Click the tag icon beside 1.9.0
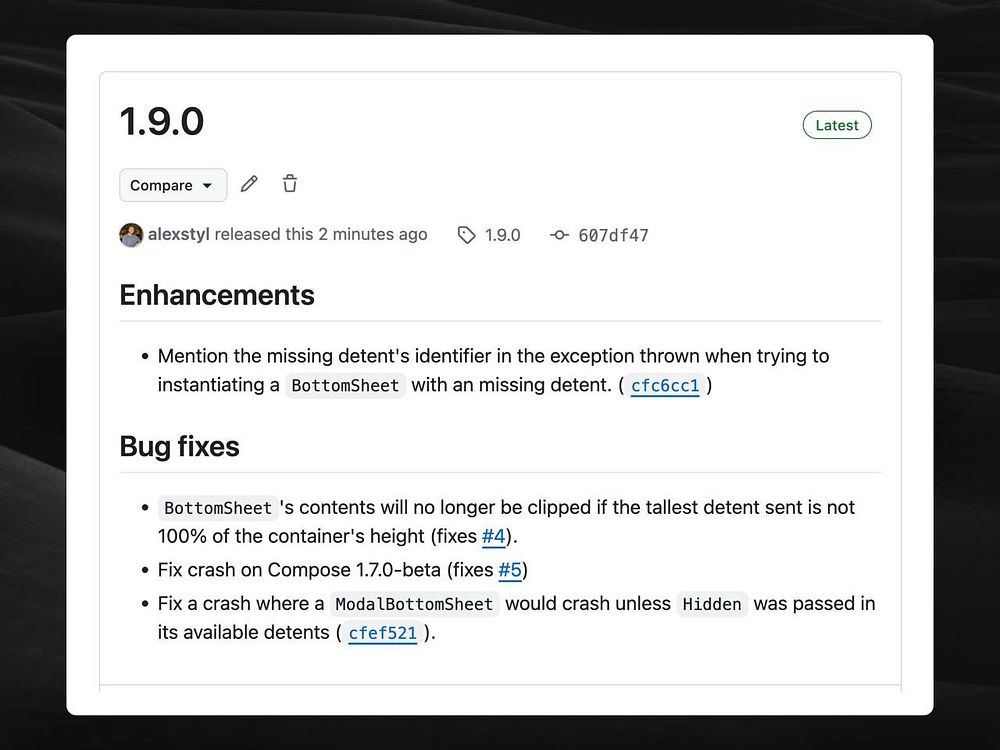 coord(466,235)
